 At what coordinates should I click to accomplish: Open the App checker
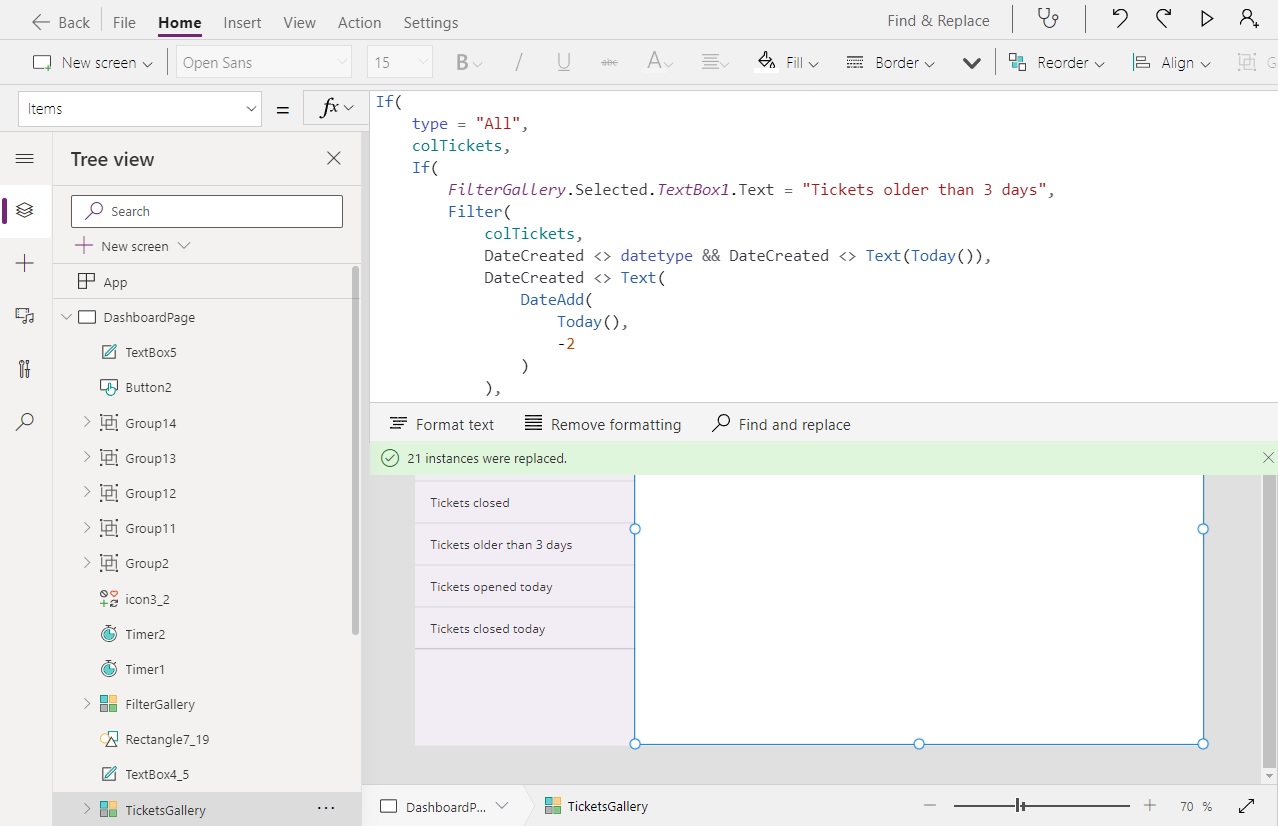tap(1047, 19)
